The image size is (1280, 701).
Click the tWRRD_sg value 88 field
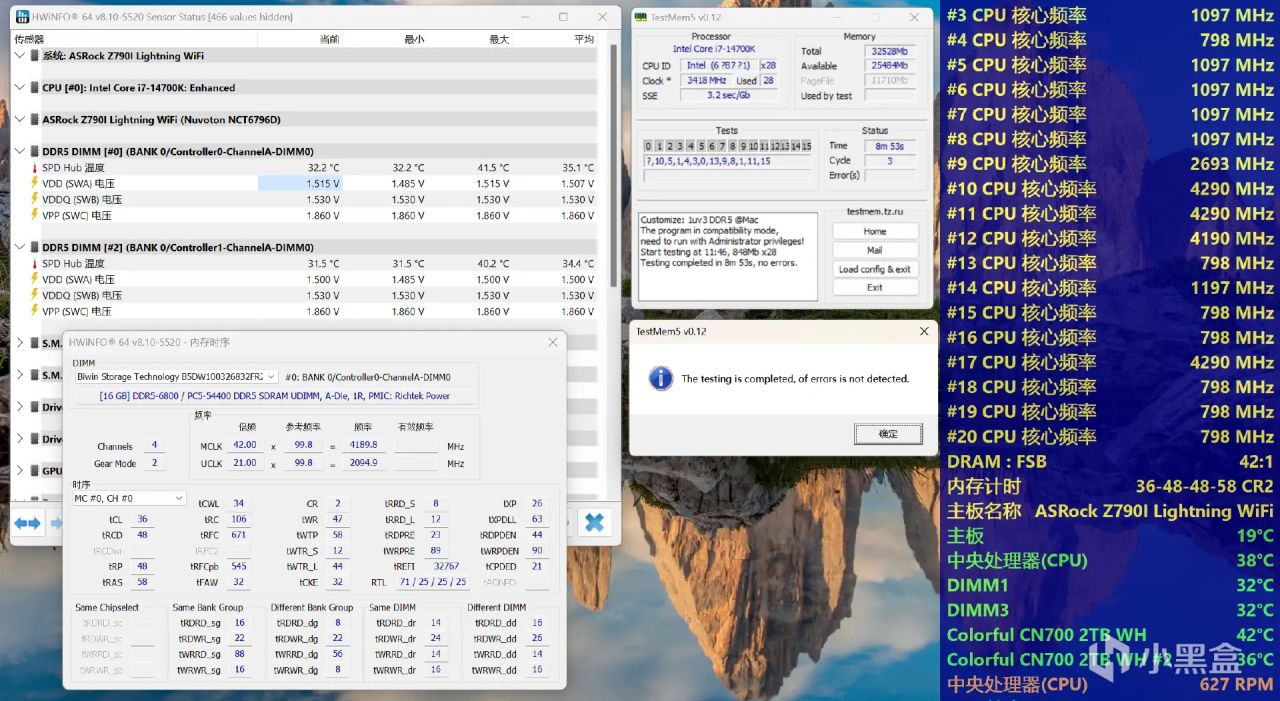click(239, 654)
